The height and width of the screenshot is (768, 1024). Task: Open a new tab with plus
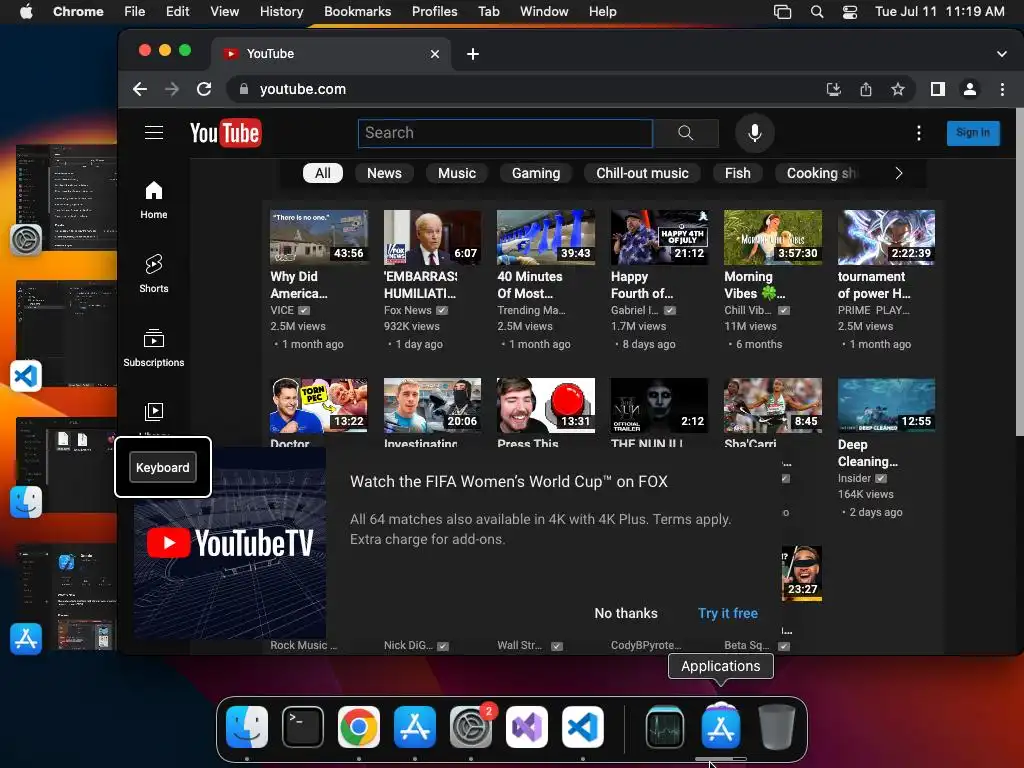pos(473,54)
